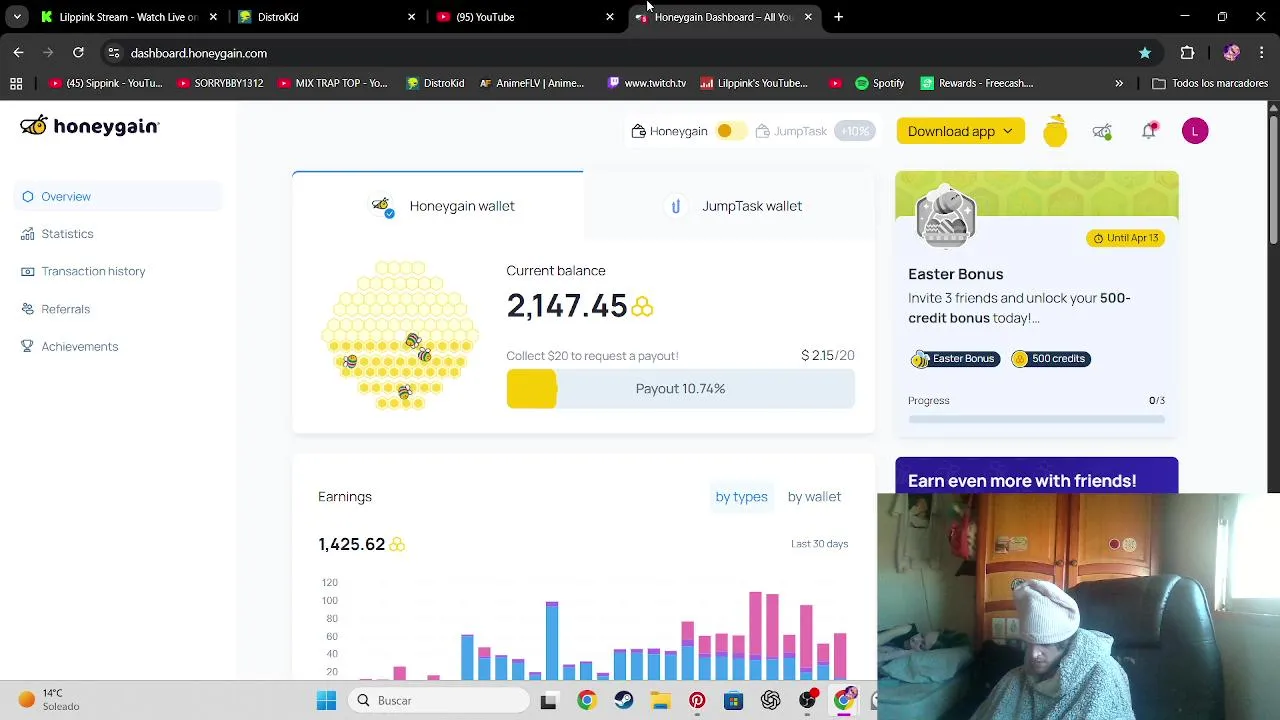Viewport: 1280px width, 720px height.
Task: Open File Explorer from the taskbar
Action: tap(660, 701)
